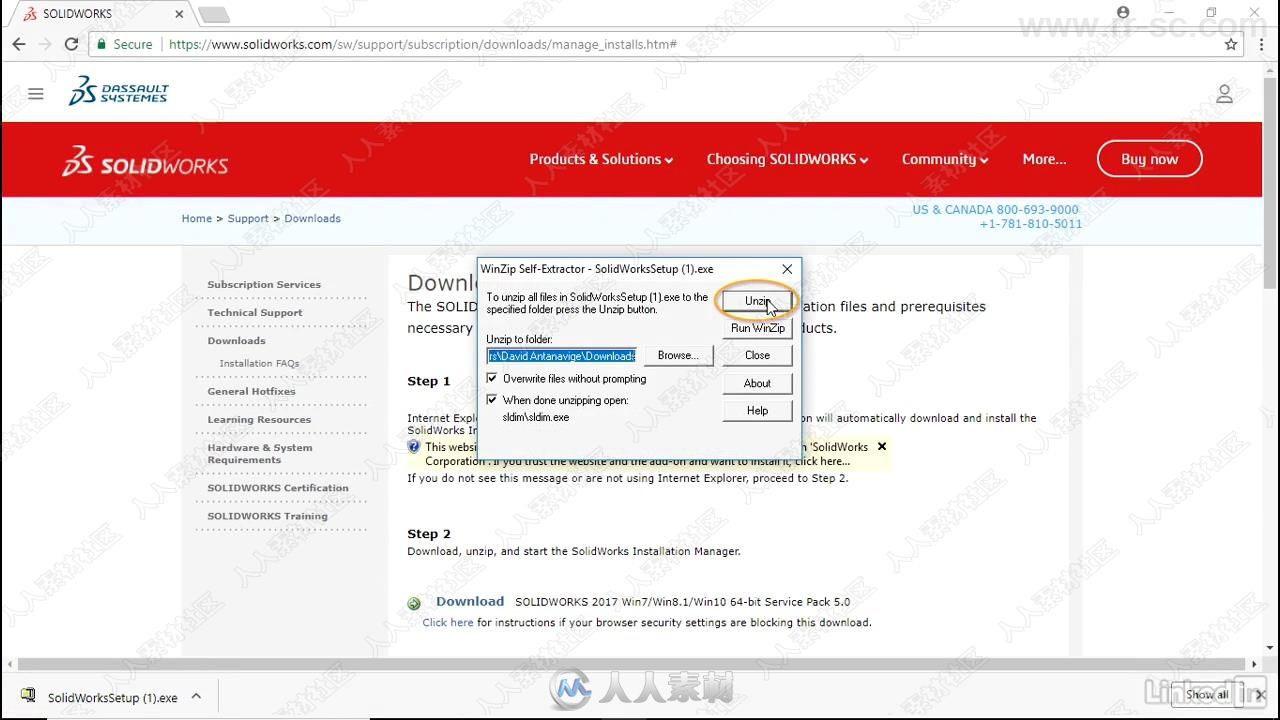
Task: Click the info icon in yellow notification
Action: click(x=414, y=447)
